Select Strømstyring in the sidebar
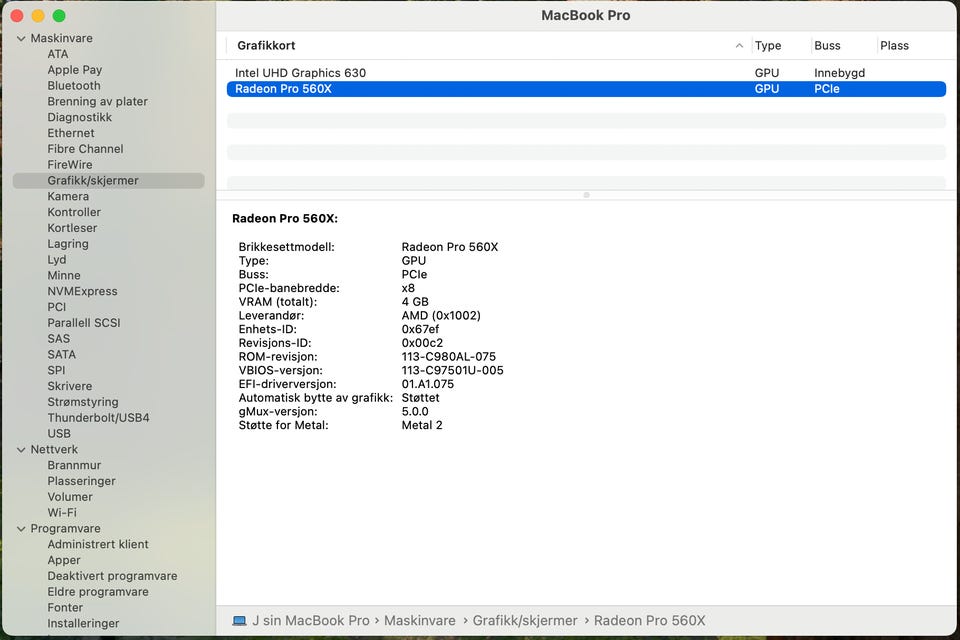This screenshot has width=960, height=640. click(83, 402)
